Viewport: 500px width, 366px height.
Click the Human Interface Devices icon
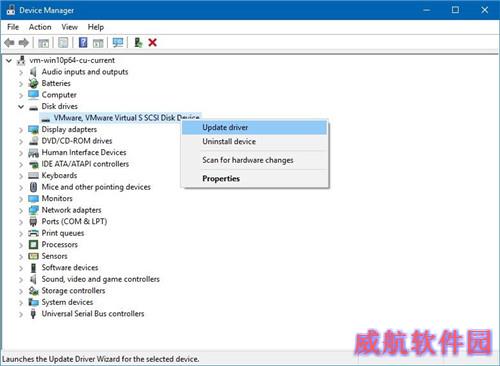33,153
